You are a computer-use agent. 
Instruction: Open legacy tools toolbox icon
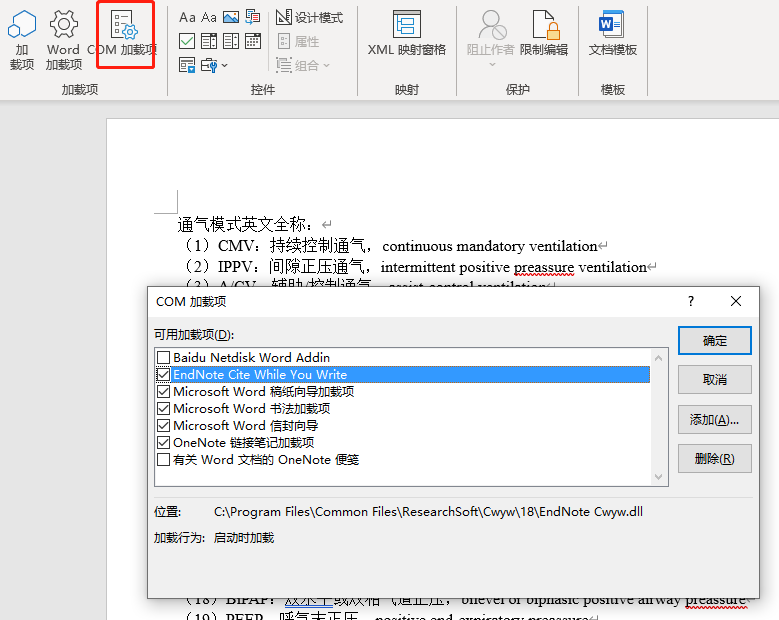(209, 65)
